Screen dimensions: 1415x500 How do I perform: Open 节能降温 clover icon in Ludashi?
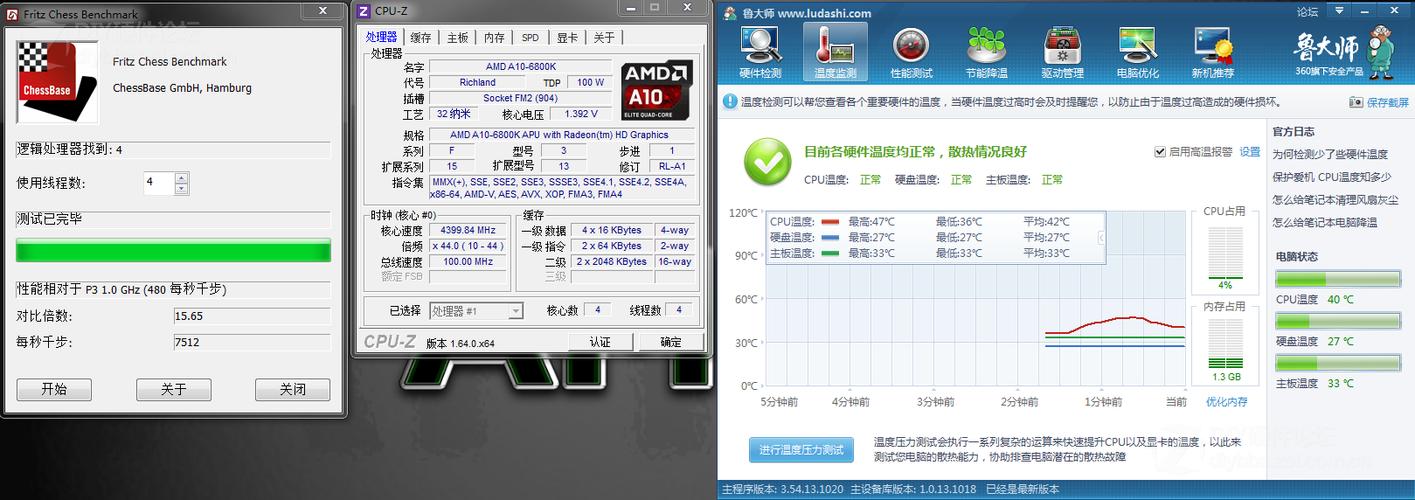point(987,52)
